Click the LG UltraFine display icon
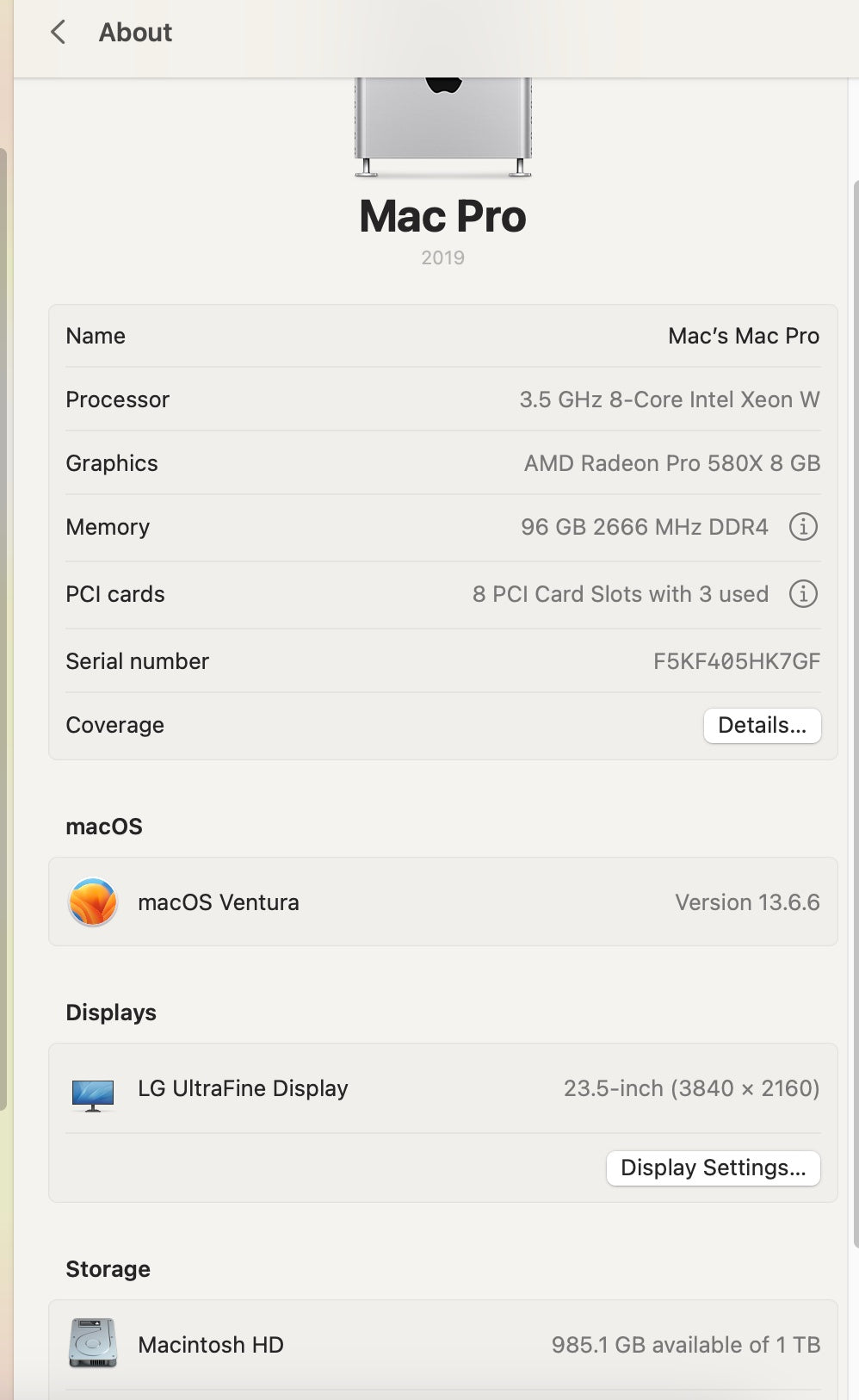The height and width of the screenshot is (1400, 859). tap(93, 1094)
